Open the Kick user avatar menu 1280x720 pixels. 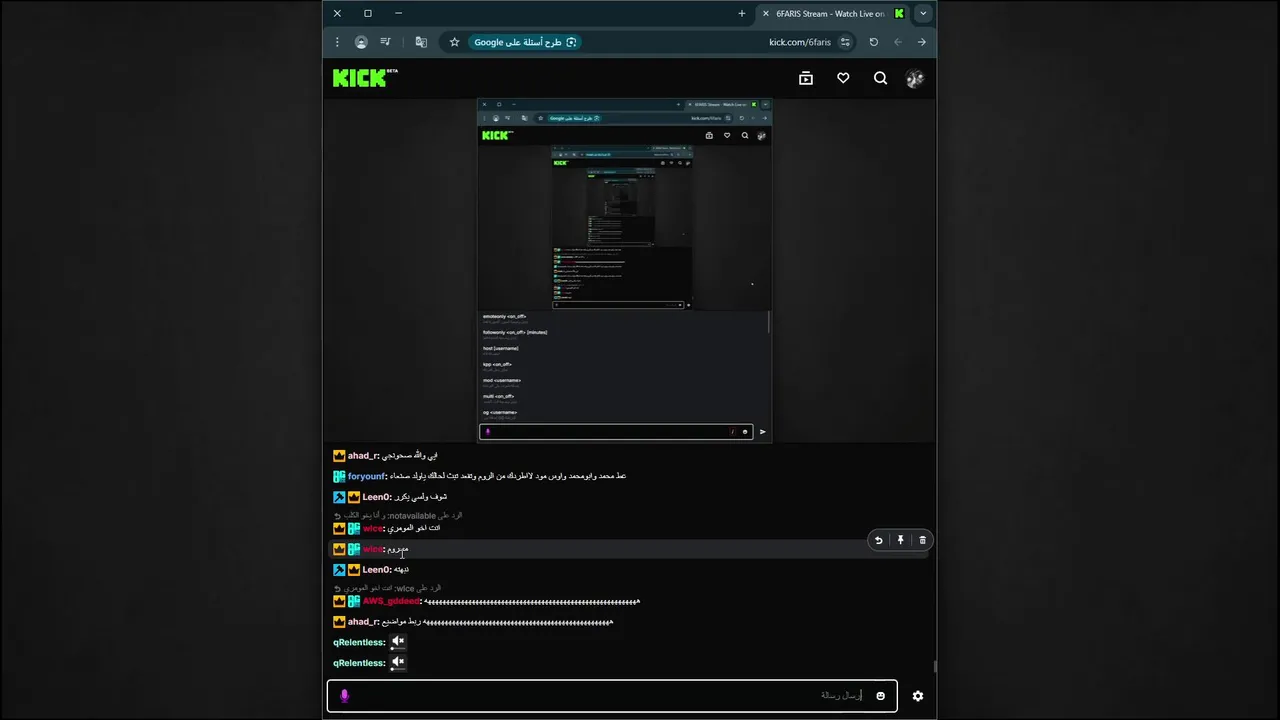click(914, 79)
